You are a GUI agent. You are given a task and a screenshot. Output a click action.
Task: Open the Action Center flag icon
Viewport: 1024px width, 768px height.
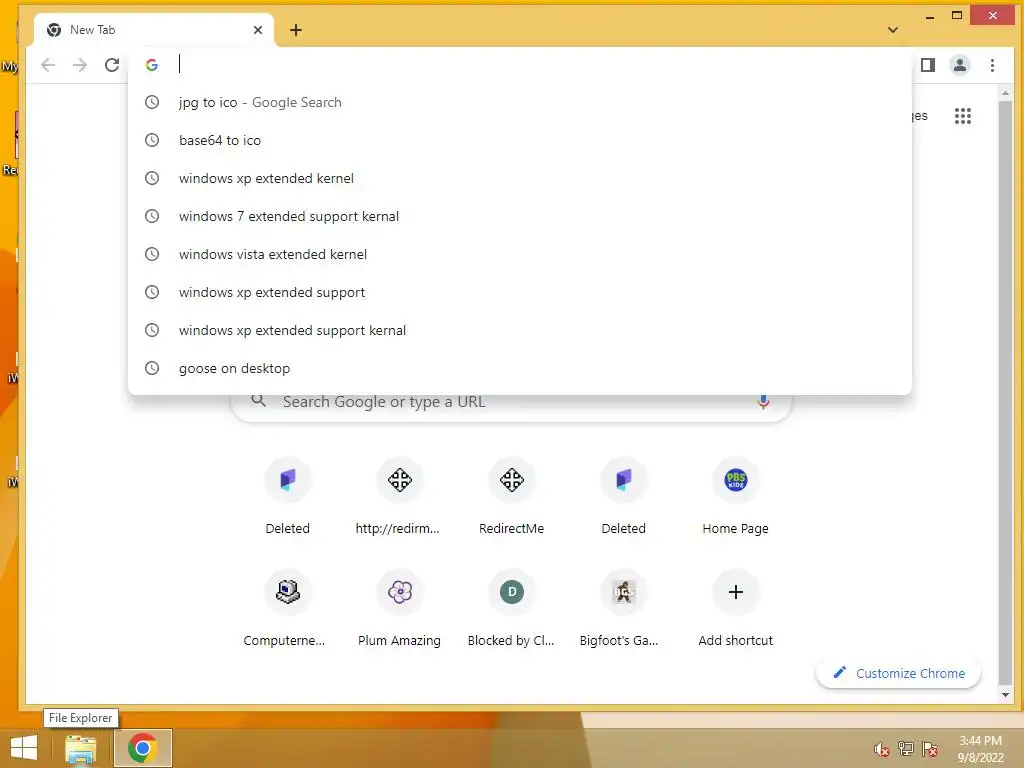tap(930, 749)
